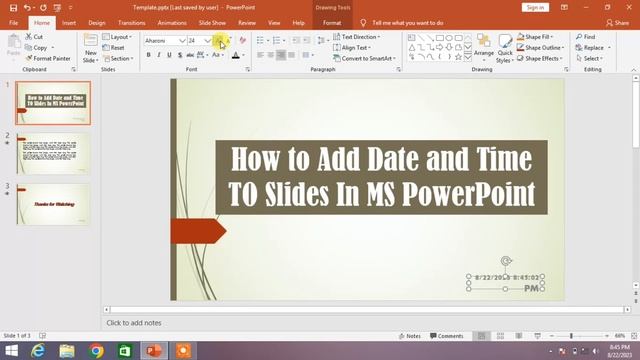This screenshot has width=640, height=360.
Task: Toggle text shadow formatting
Action: [x=180, y=55]
